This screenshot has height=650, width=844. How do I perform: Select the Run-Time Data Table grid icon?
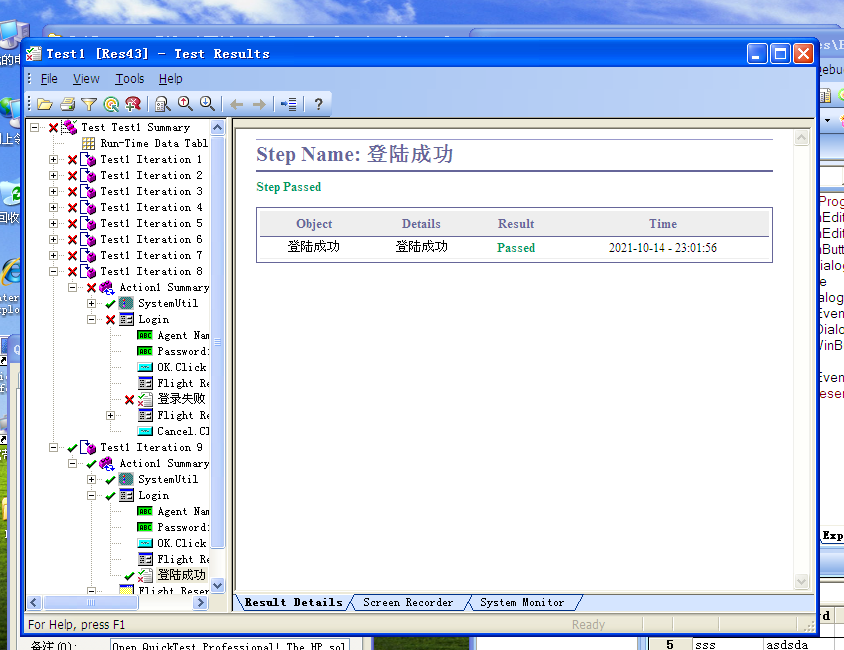point(88,144)
